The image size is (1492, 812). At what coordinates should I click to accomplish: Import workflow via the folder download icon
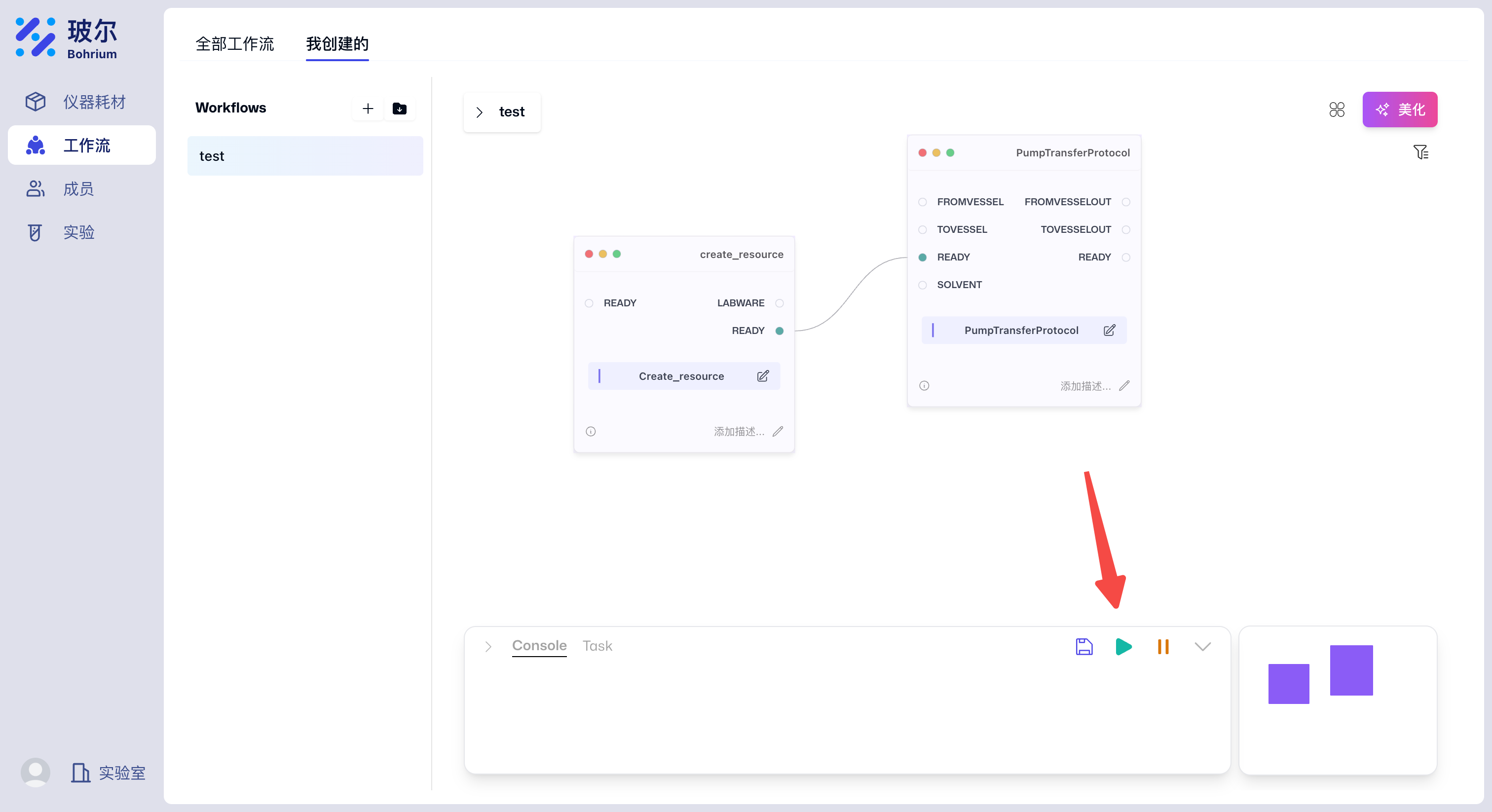tap(399, 109)
